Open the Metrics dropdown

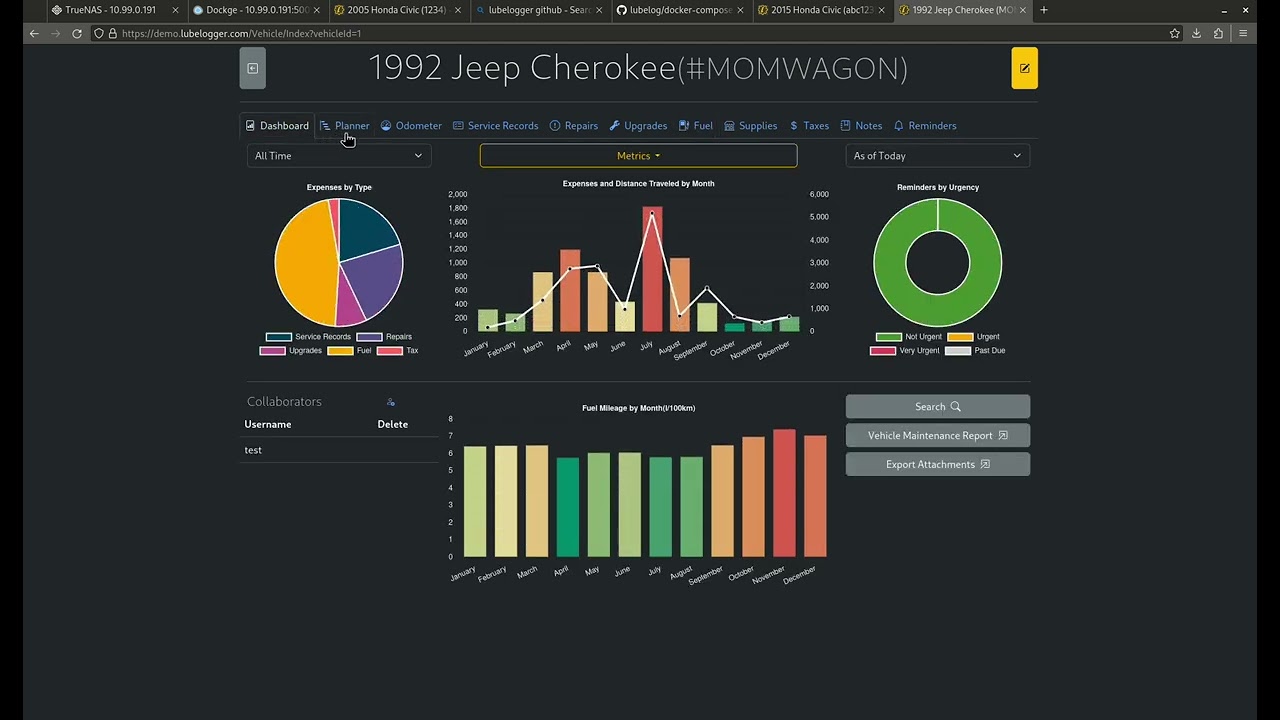point(638,156)
